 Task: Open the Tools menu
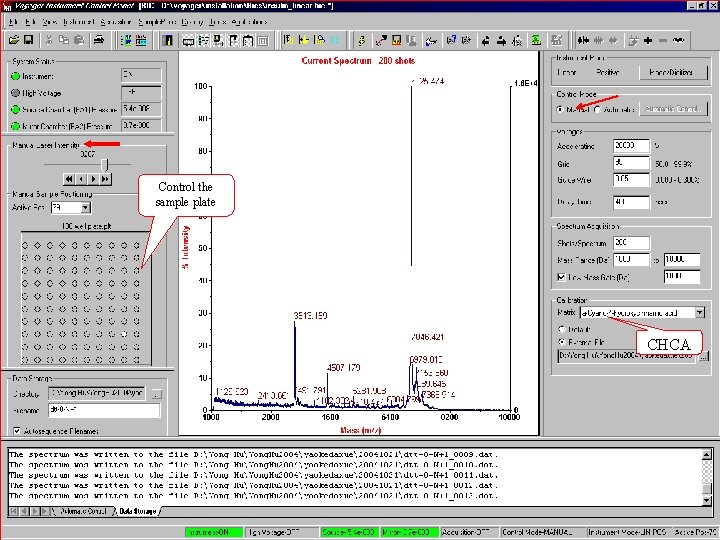point(218,22)
